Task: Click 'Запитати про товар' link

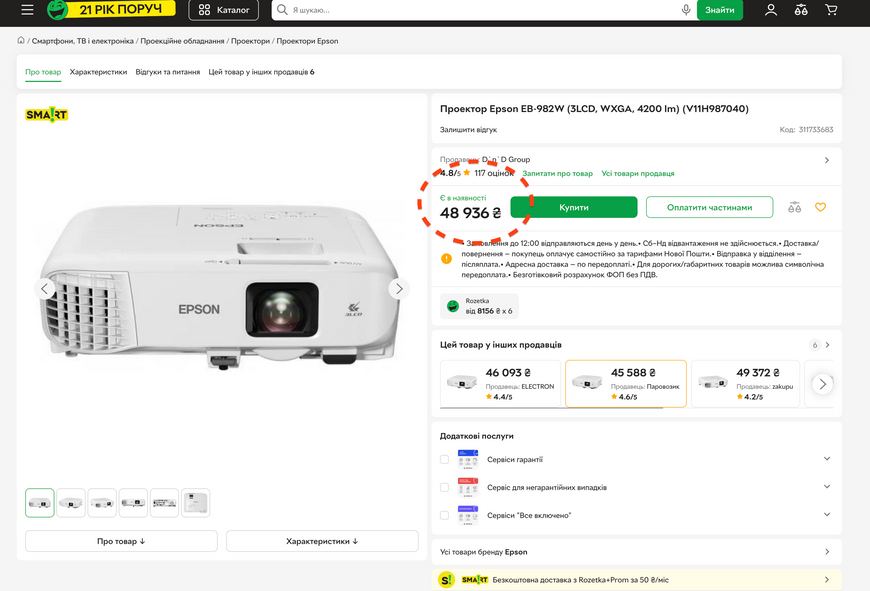Action: 558,174
